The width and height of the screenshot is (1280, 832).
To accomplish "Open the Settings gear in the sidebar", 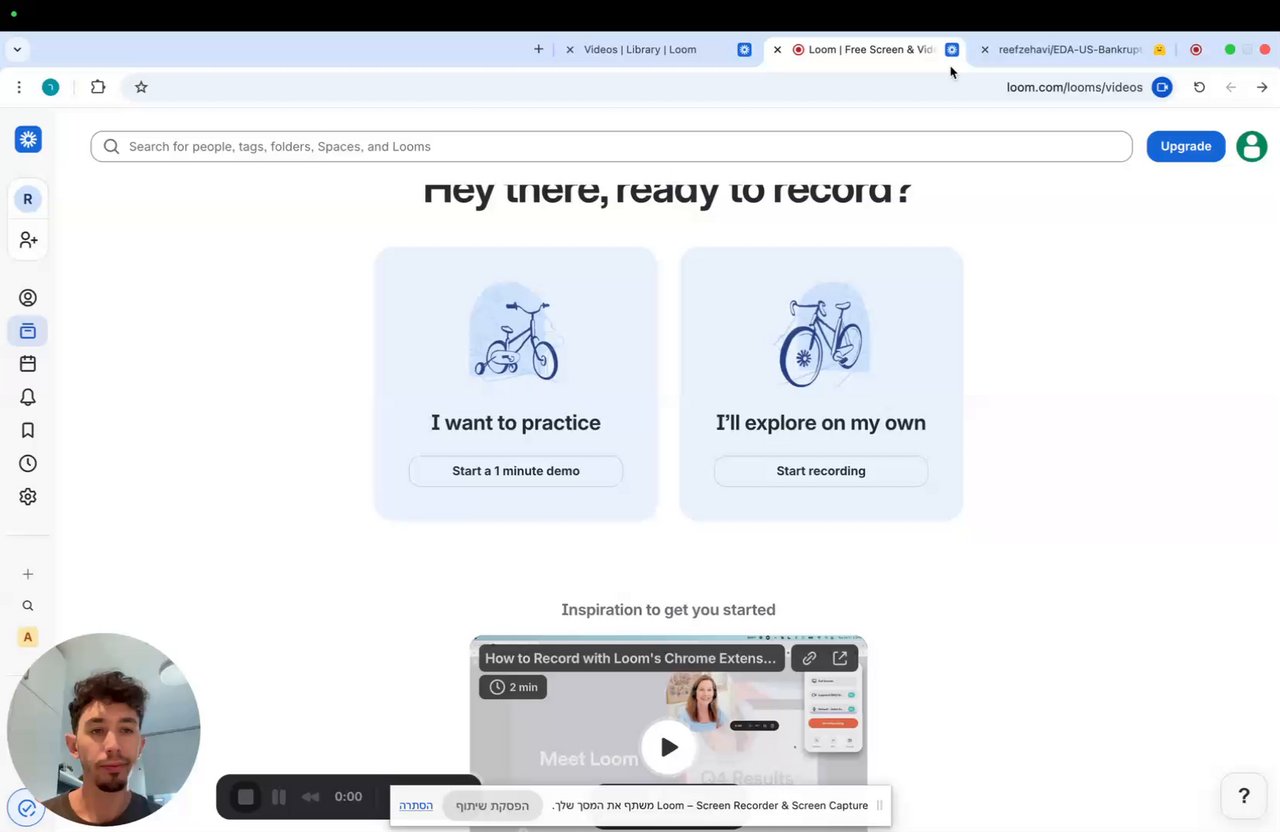I will click(x=28, y=496).
